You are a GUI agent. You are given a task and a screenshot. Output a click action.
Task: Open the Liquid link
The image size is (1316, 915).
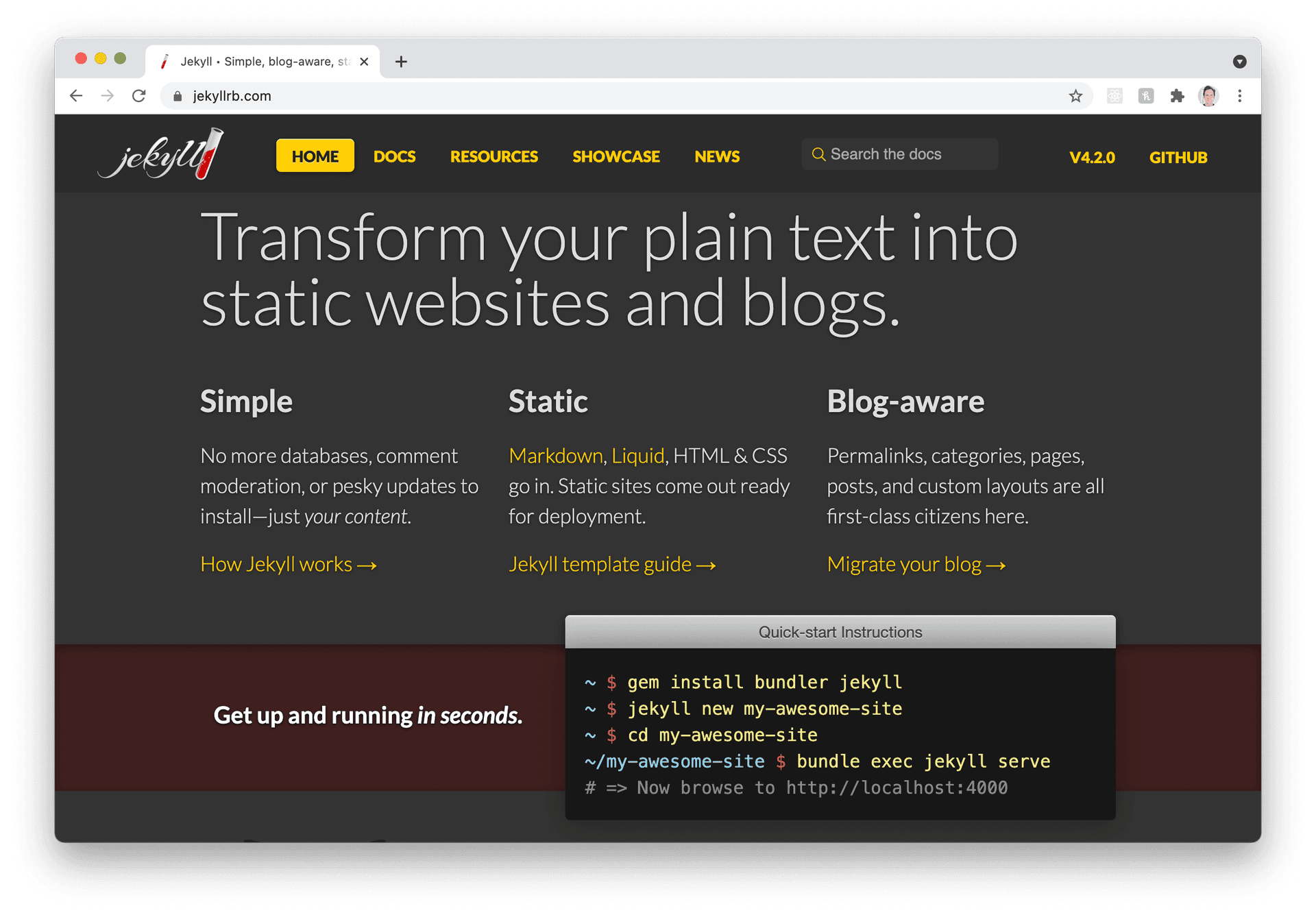coord(637,456)
